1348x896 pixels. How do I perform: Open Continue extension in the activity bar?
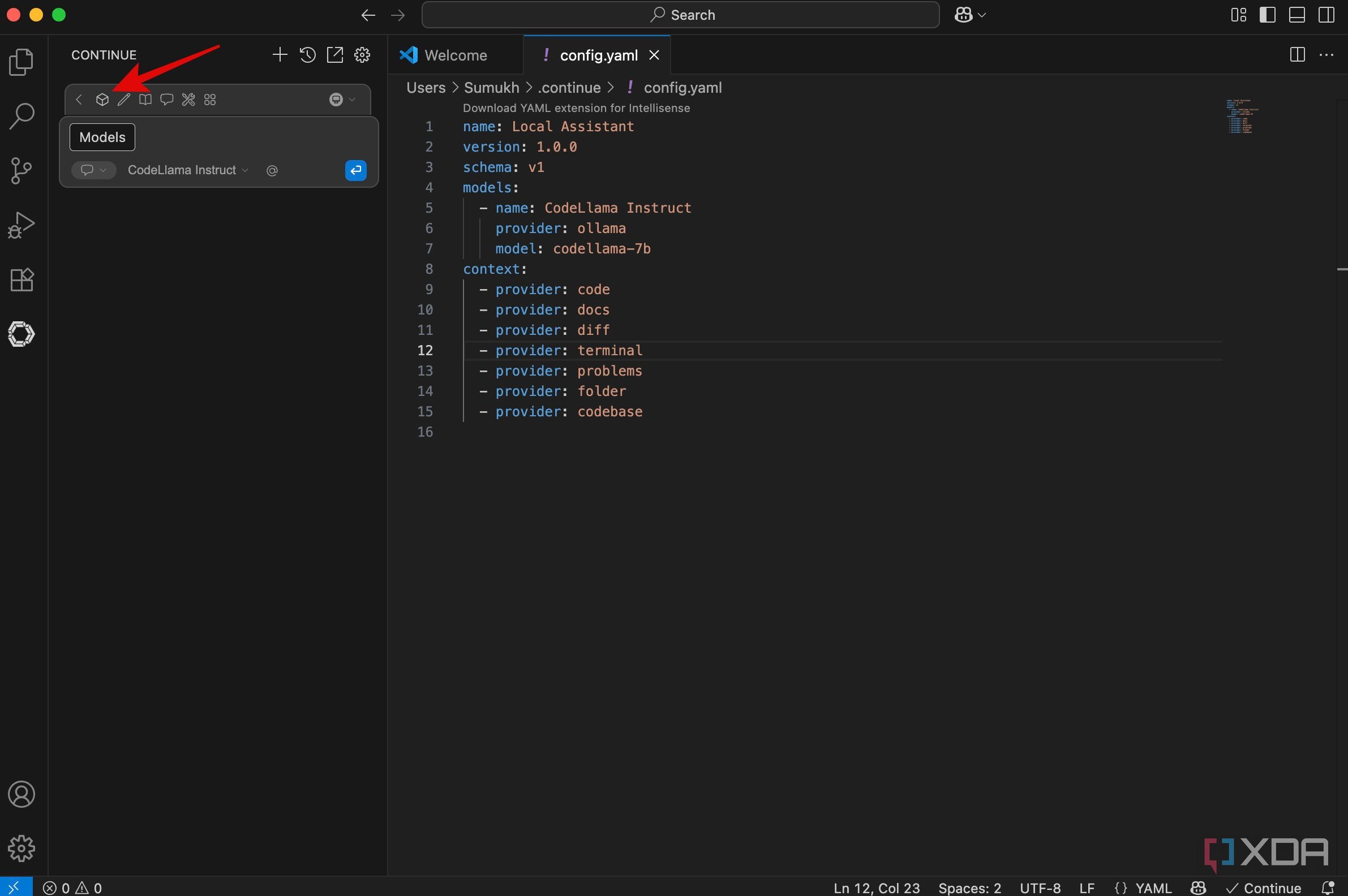coord(22,334)
